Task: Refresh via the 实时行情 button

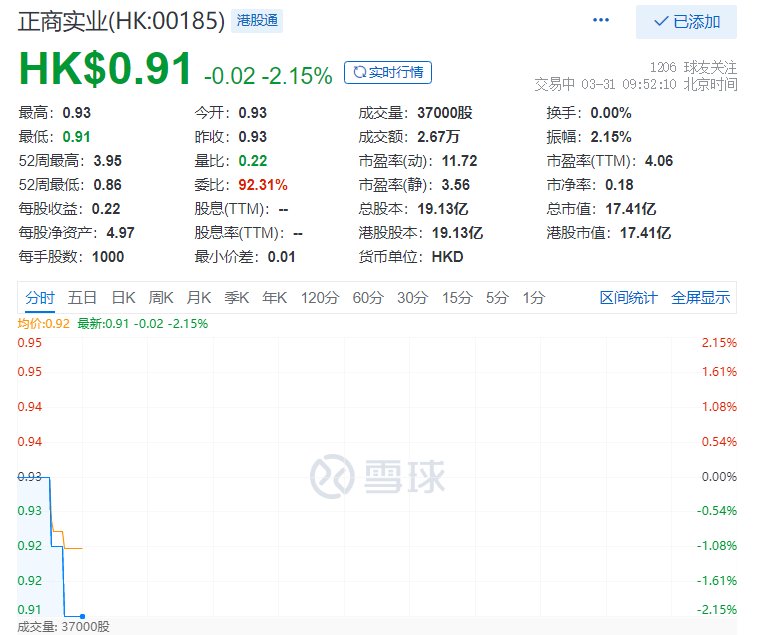Action: 388,72
